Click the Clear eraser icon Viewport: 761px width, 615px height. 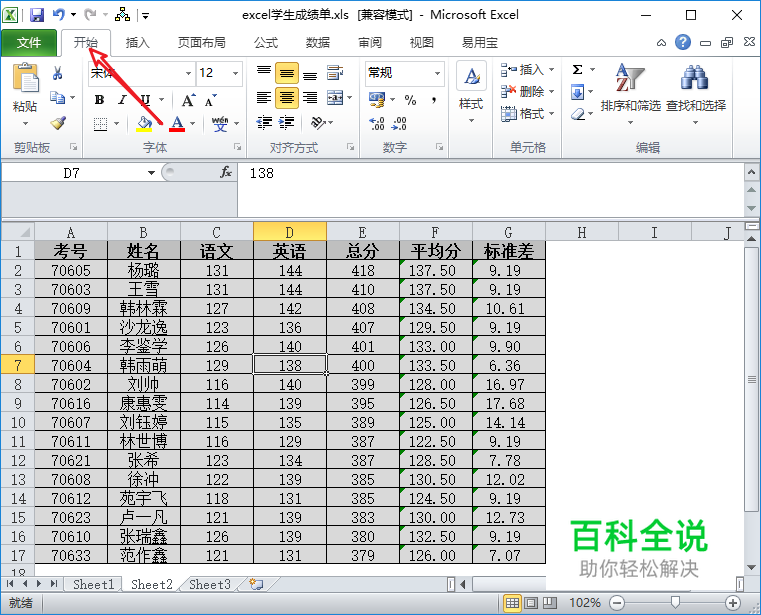tap(578, 115)
